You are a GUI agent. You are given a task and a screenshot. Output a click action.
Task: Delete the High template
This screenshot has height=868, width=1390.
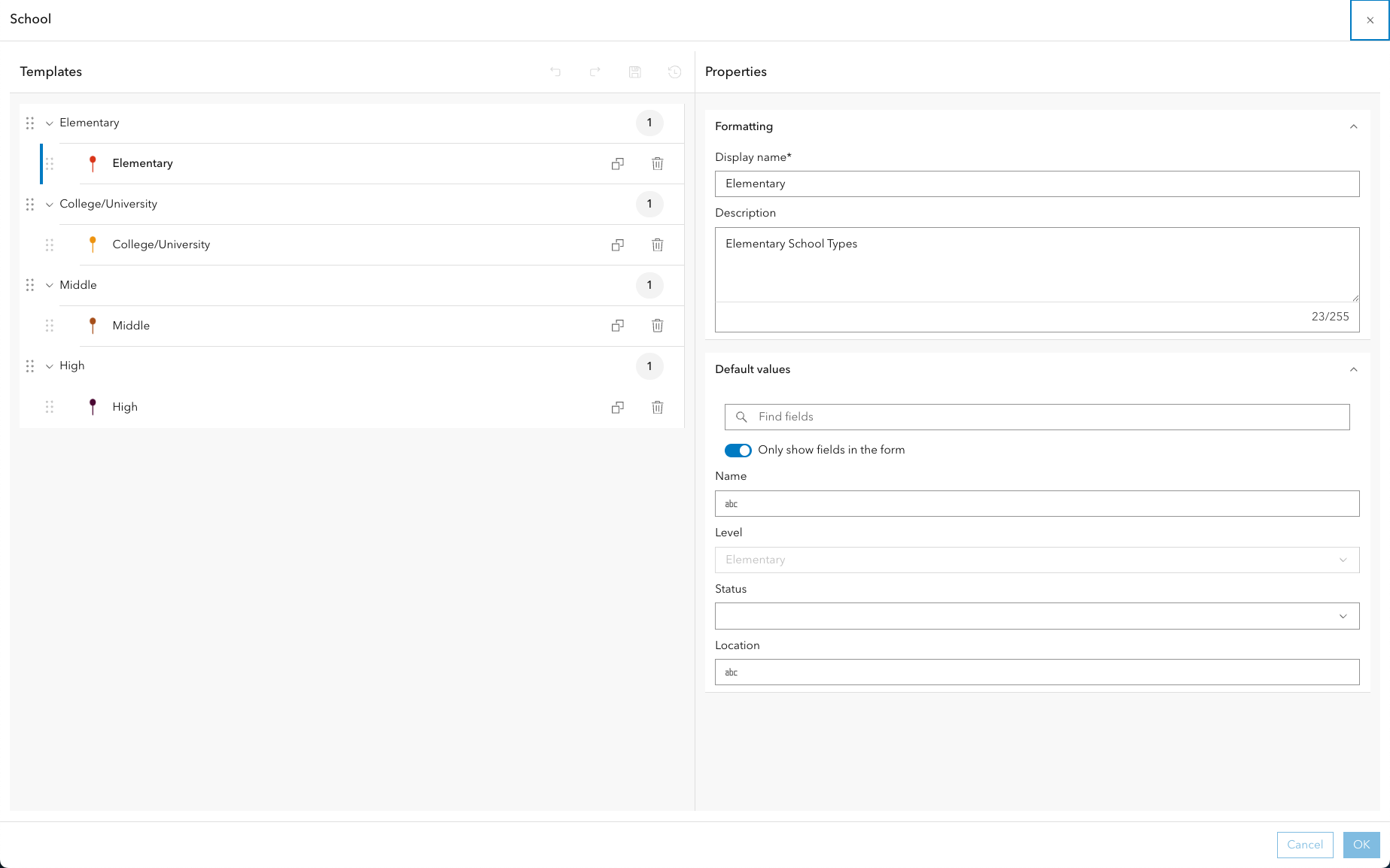click(657, 407)
